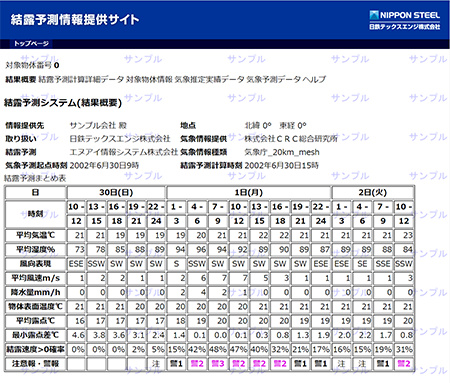Click the 警3 warning cell
Image resolution: width=450 pixels, height=383 pixels.
point(218,364)
